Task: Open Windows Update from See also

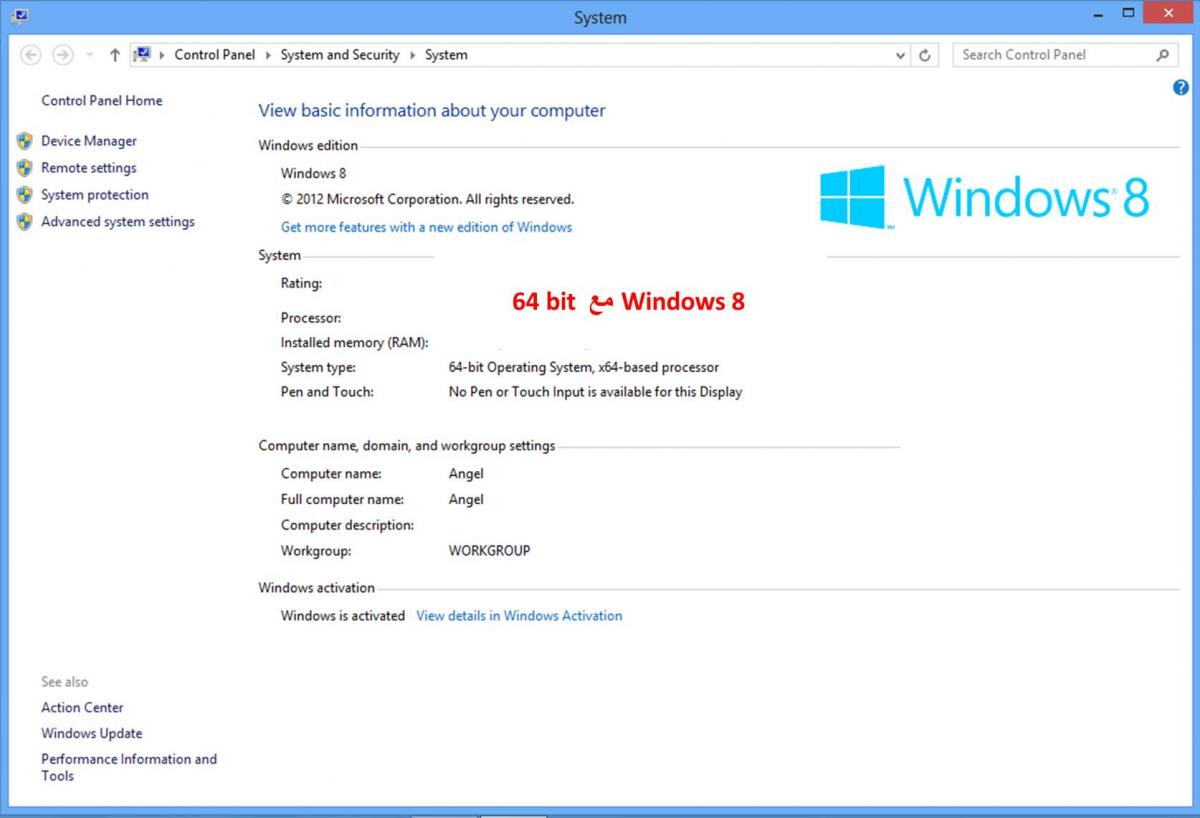Action: tap(91, 733)
